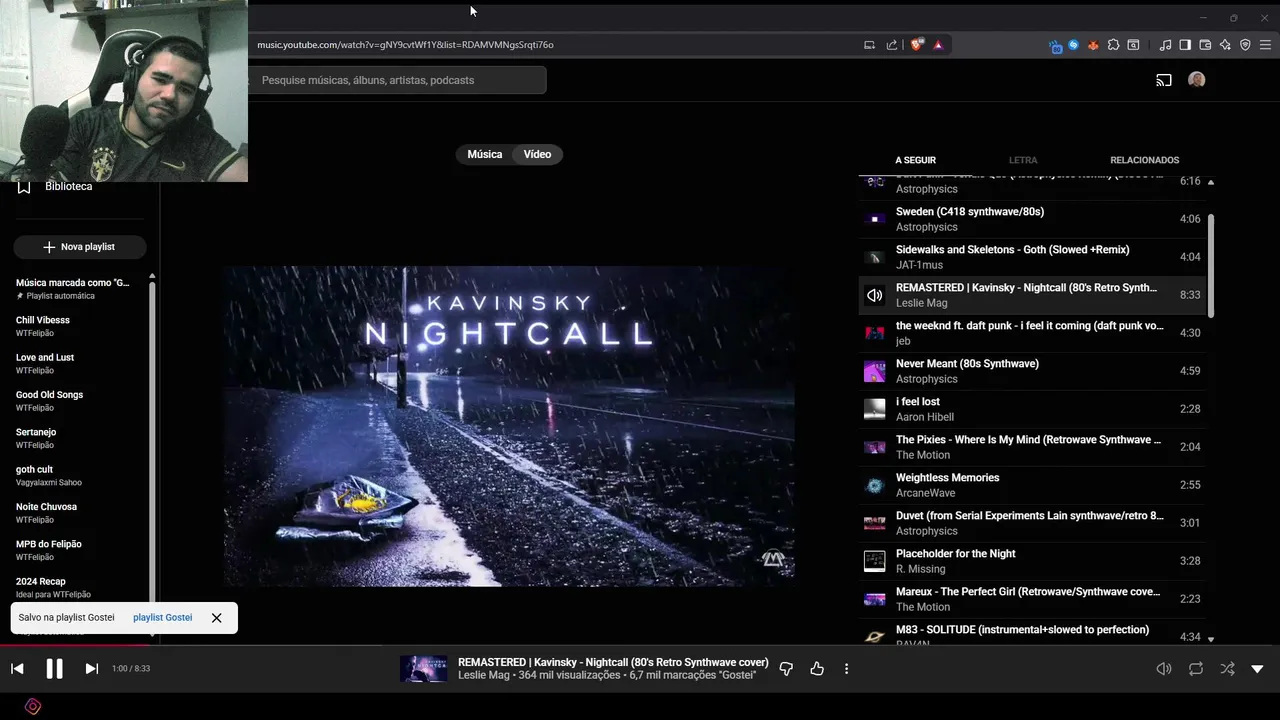
Task: Click the Brave Rewards triangle icon
Action: (x=938, y=45)
